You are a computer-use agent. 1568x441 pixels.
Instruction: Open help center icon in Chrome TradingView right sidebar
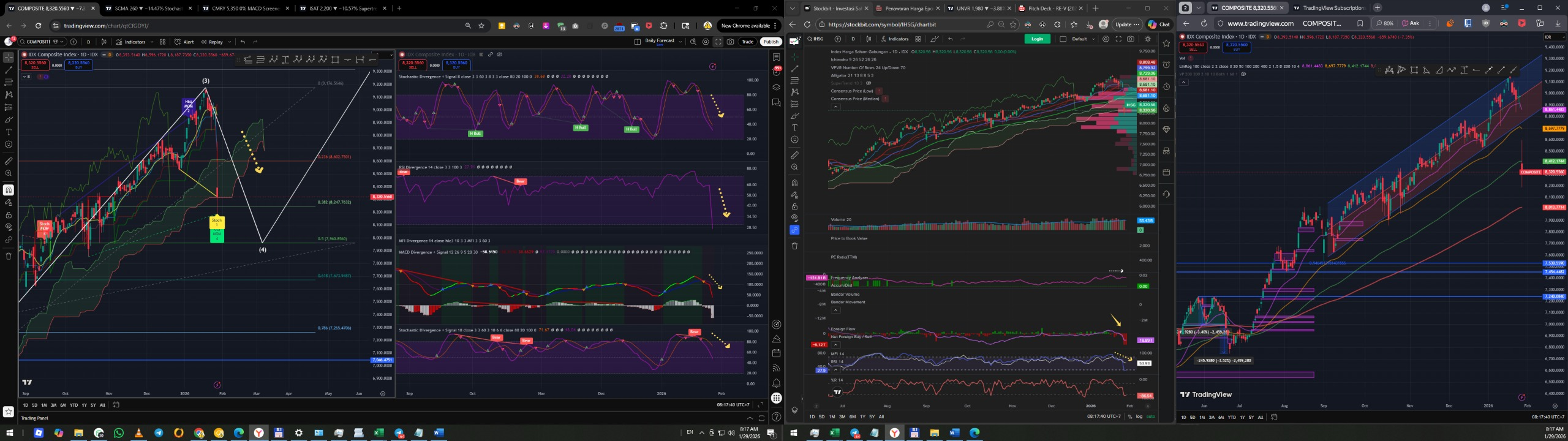pyautogui.click(x=776, y=417)
